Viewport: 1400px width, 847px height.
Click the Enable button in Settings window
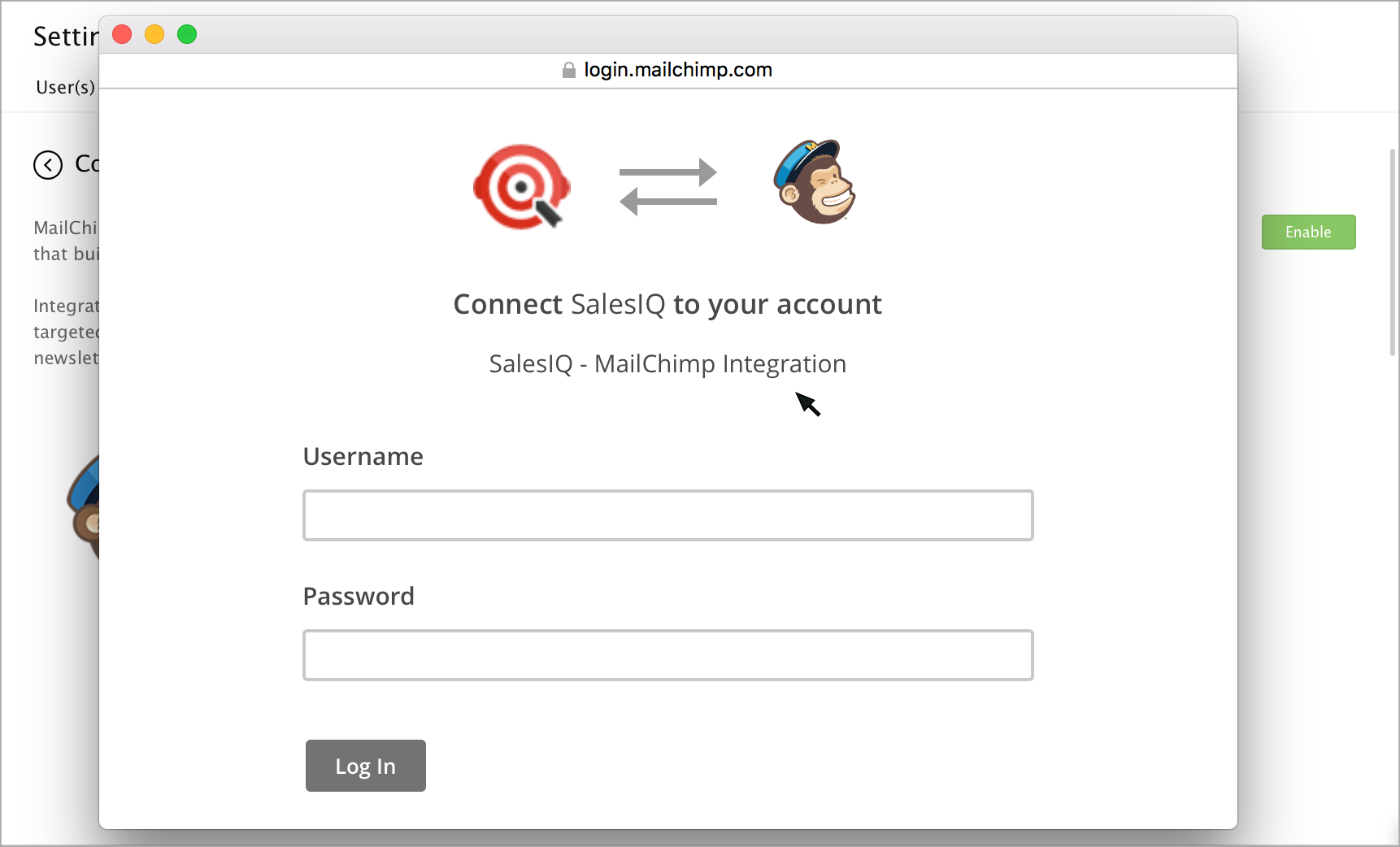click(x=1308, y=232)
